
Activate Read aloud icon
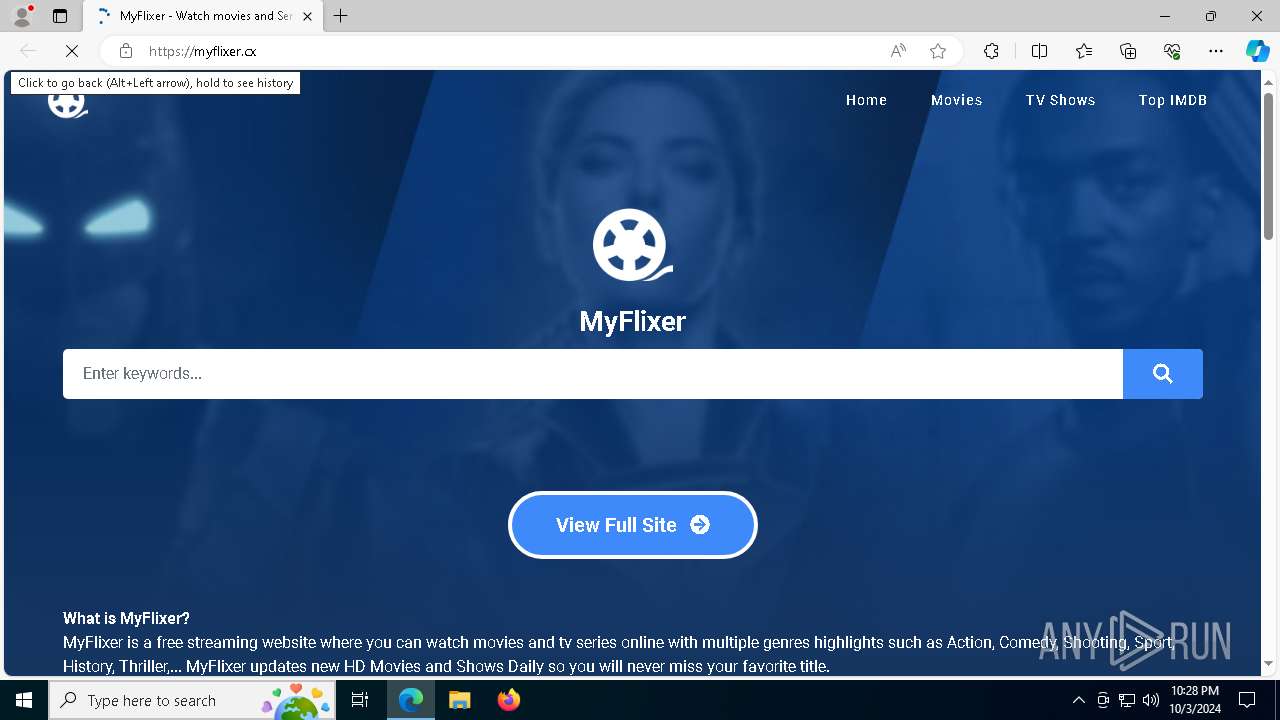click(898, 51)
